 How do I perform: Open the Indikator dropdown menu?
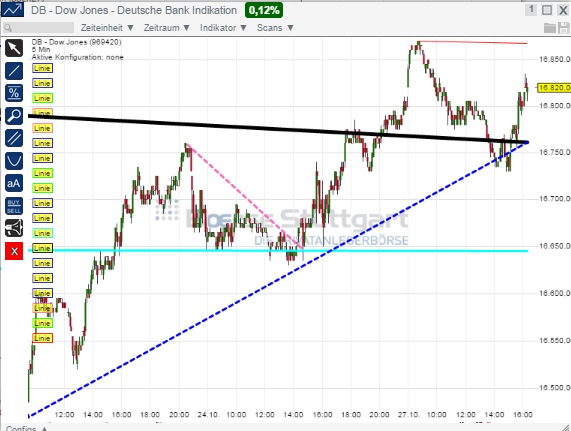(x=223, y=28)
